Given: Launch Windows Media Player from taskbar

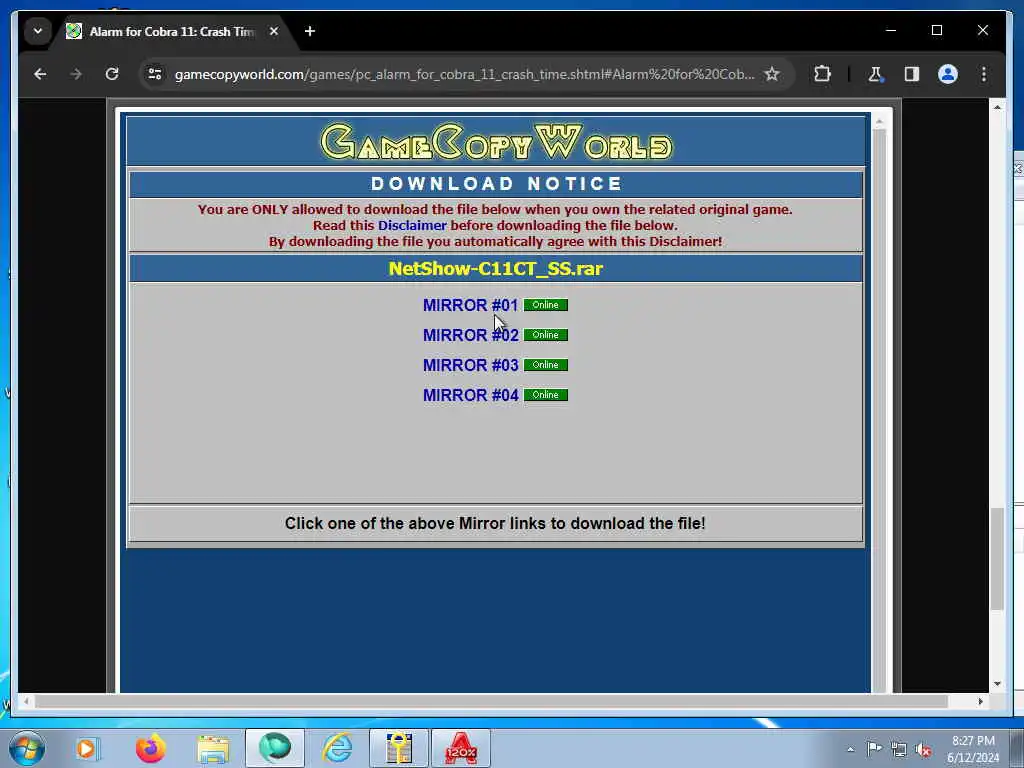Looking at the screenshot, I should (86, 748).
